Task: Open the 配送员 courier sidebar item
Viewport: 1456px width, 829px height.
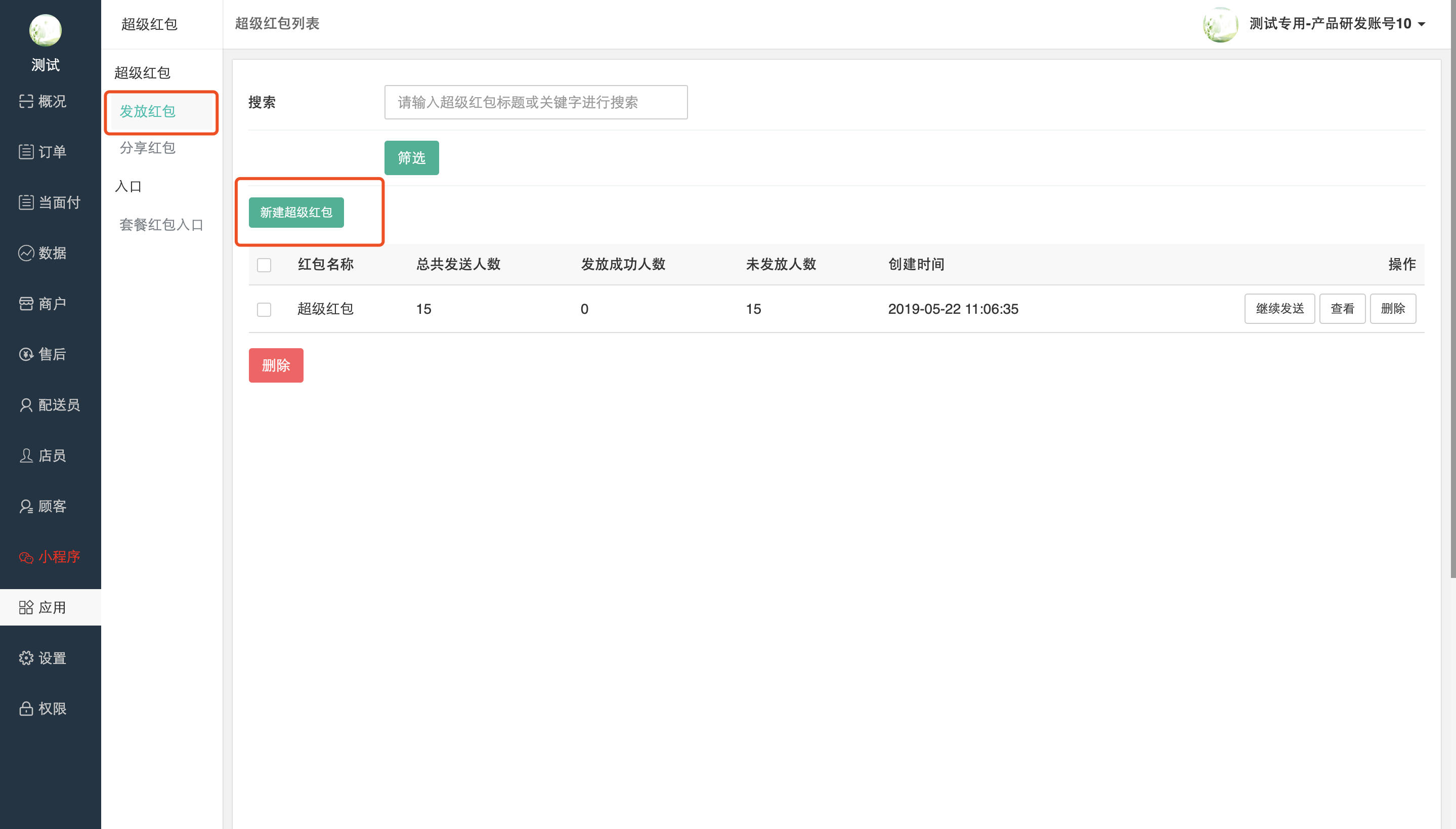Action: [50, 405]
